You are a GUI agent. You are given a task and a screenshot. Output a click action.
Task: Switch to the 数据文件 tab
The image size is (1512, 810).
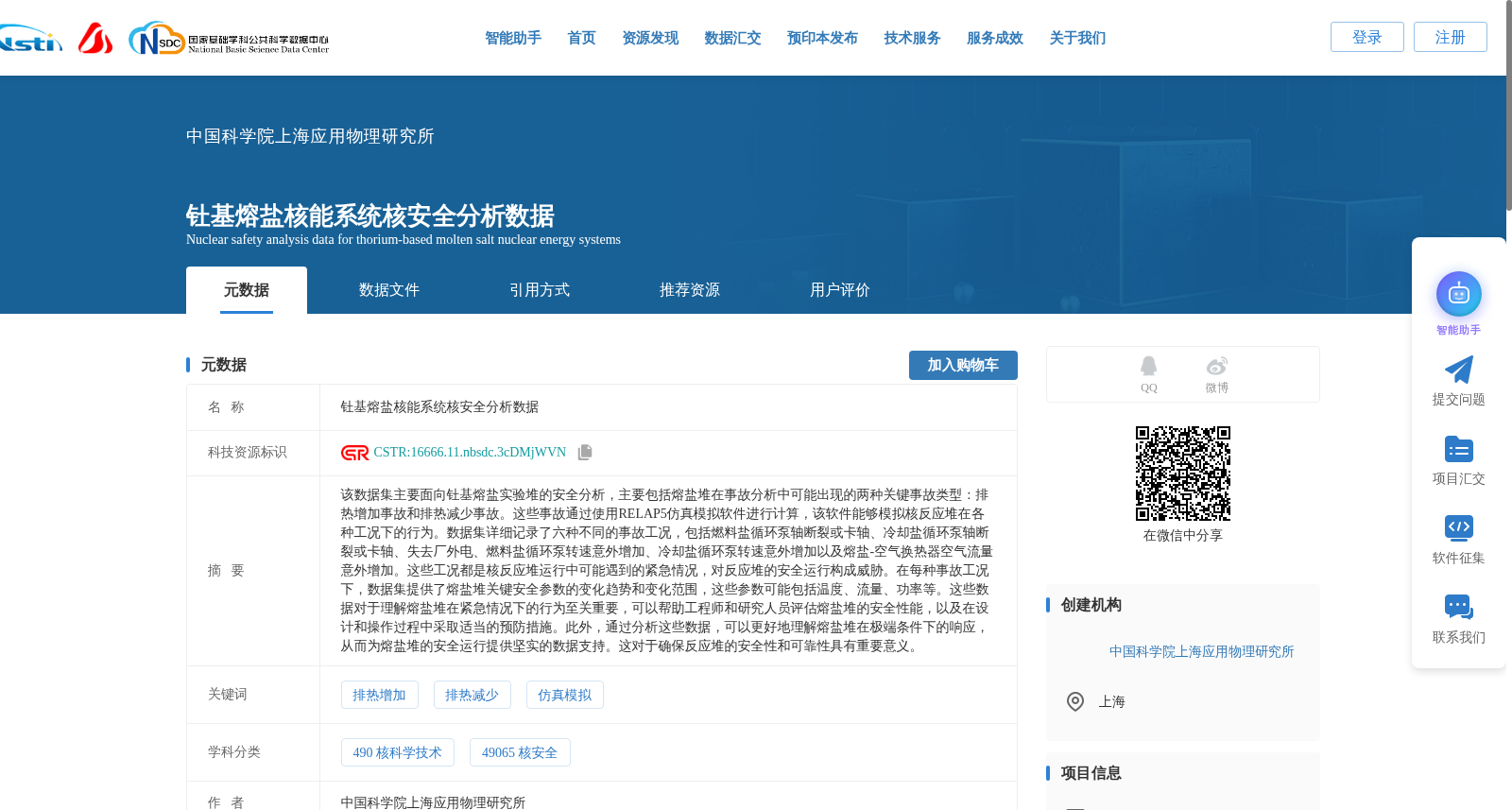point(389,290)
